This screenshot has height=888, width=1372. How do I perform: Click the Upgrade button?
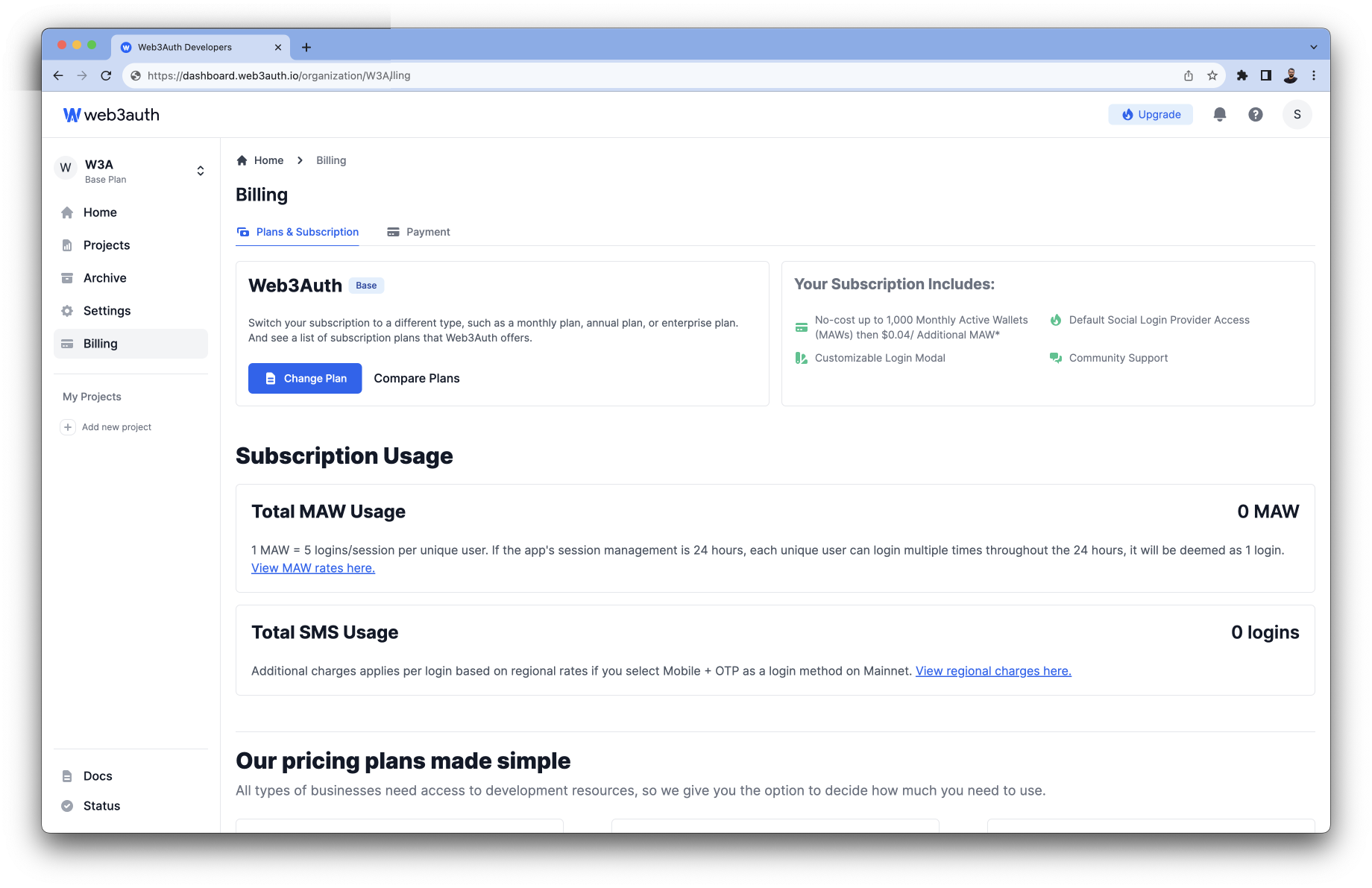pyautogui.click(x=1151, y=114)
